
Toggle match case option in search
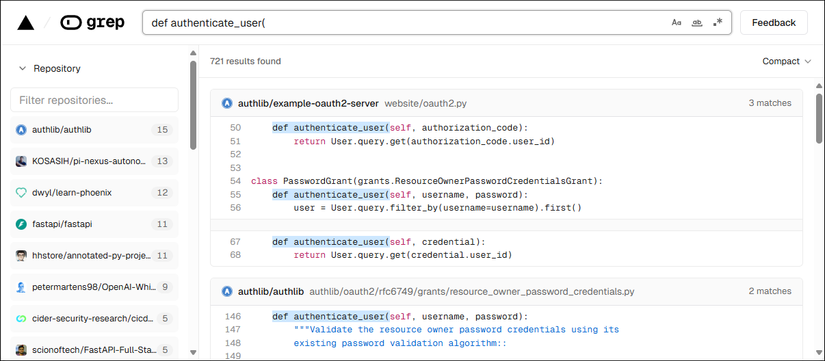(x=677, y=23)
